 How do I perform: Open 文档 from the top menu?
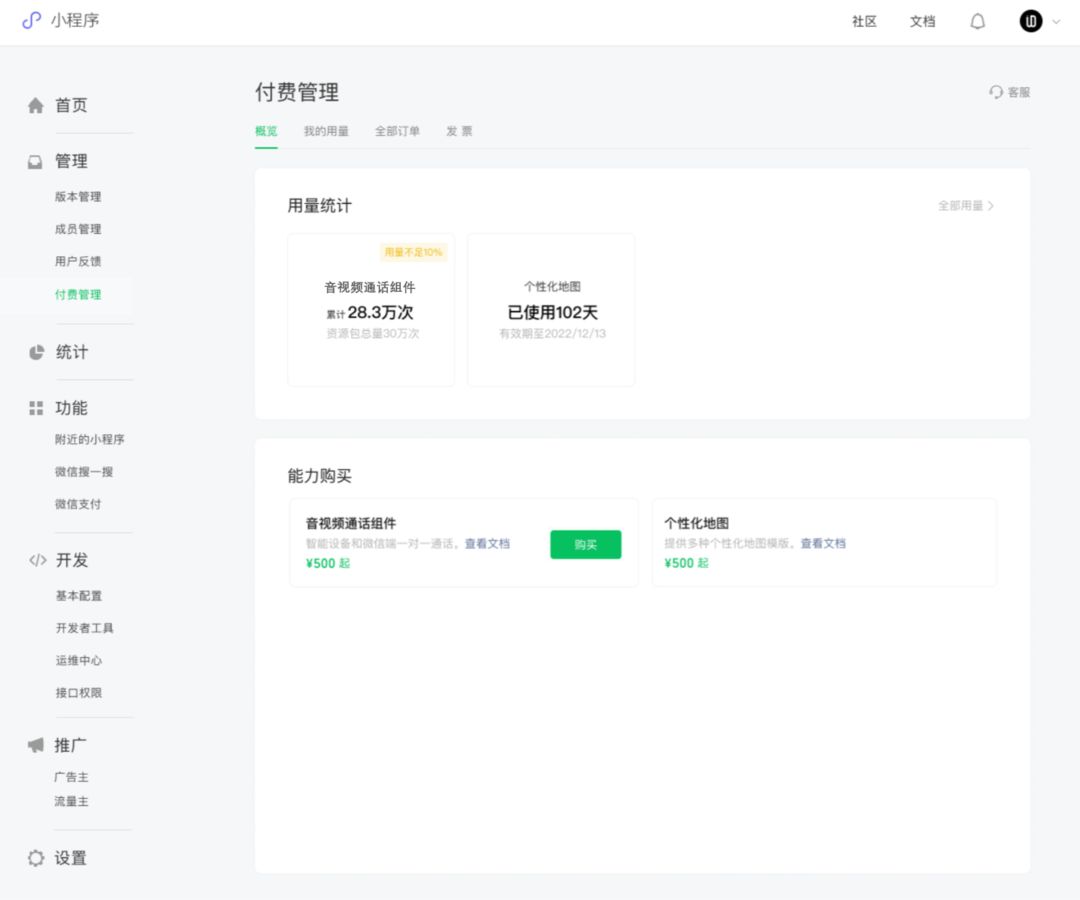923,21
